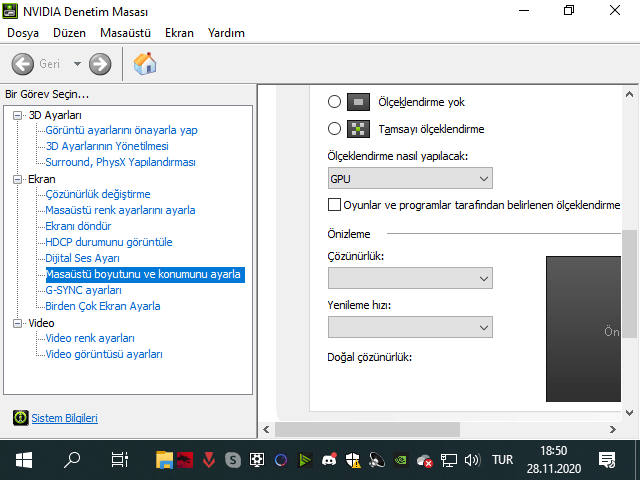Open G-SYNC ayarları
The image size is (640, 480).
[84, 290]
